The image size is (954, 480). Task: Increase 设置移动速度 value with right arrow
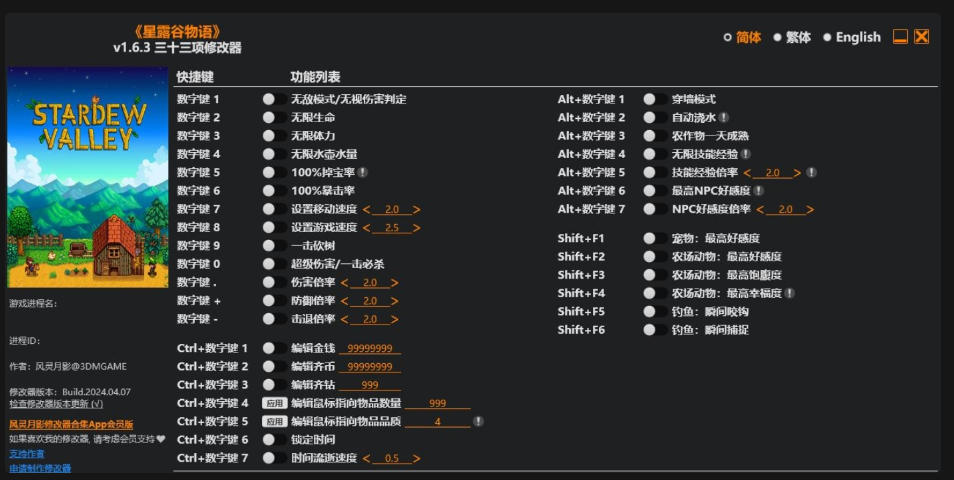[416, 209]
